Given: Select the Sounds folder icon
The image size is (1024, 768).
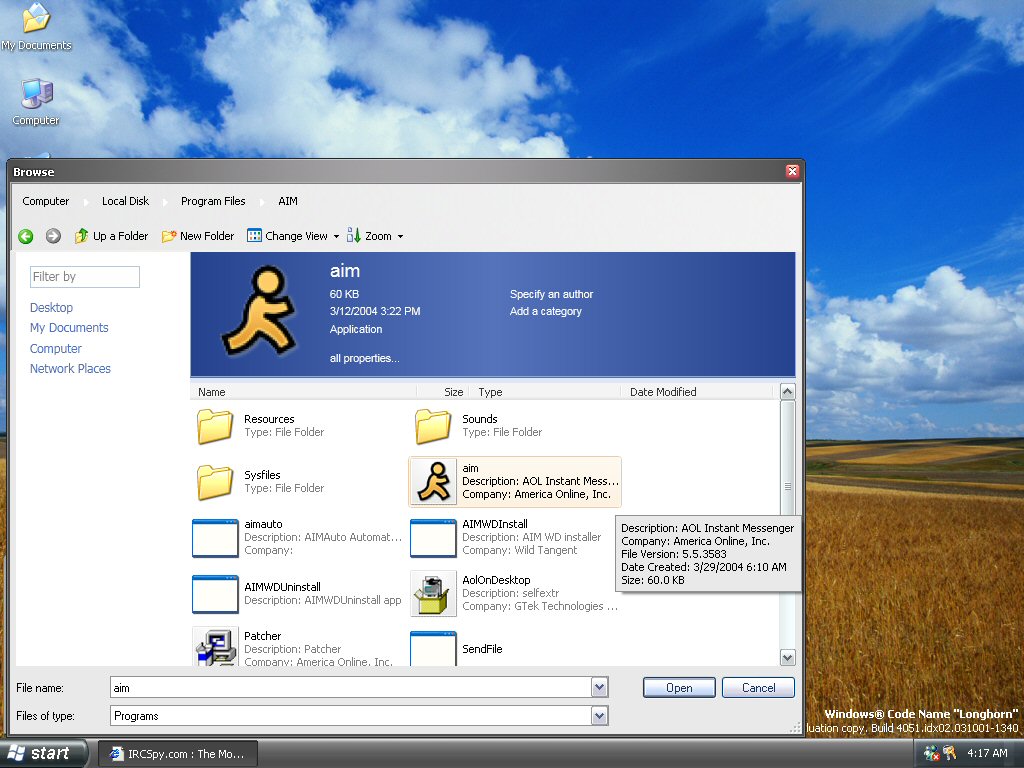Looking at the screenshot, I should click(433, 426).
